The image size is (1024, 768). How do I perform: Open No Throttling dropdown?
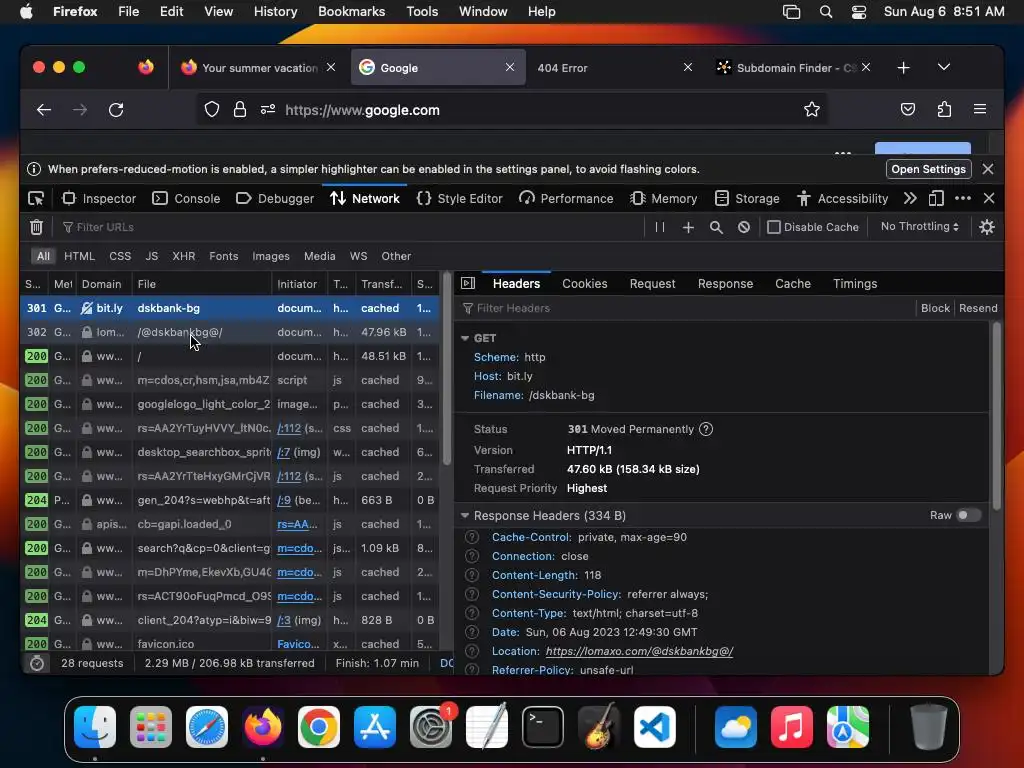tap(920, 227)
